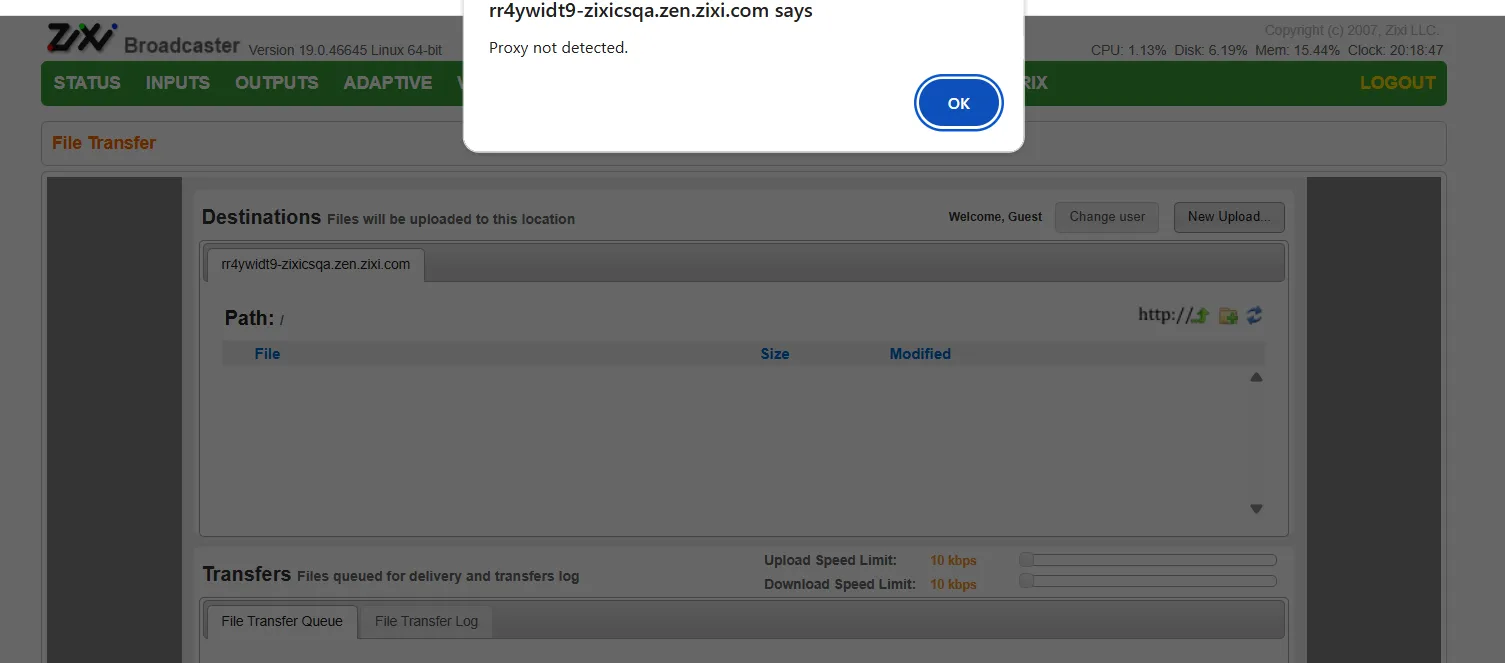Click the 'http://' protocol label
The height and width of the screenshot is (663, 1505).
[x=1164, y=315]
